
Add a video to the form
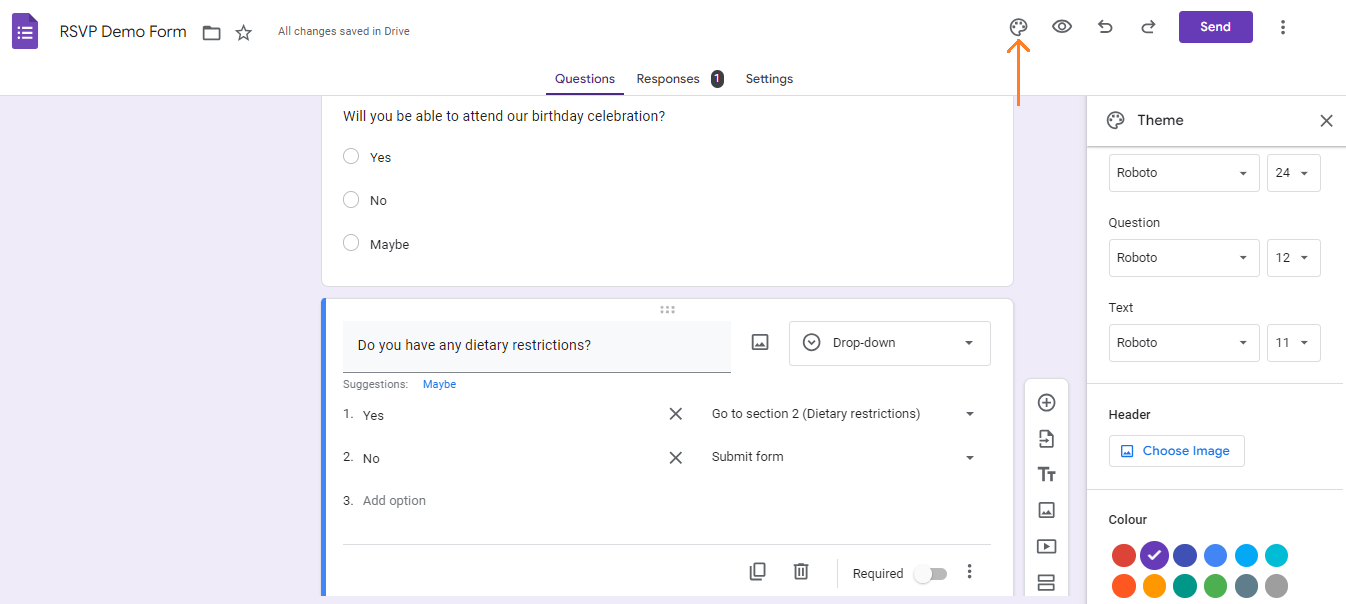(1046, 546)
